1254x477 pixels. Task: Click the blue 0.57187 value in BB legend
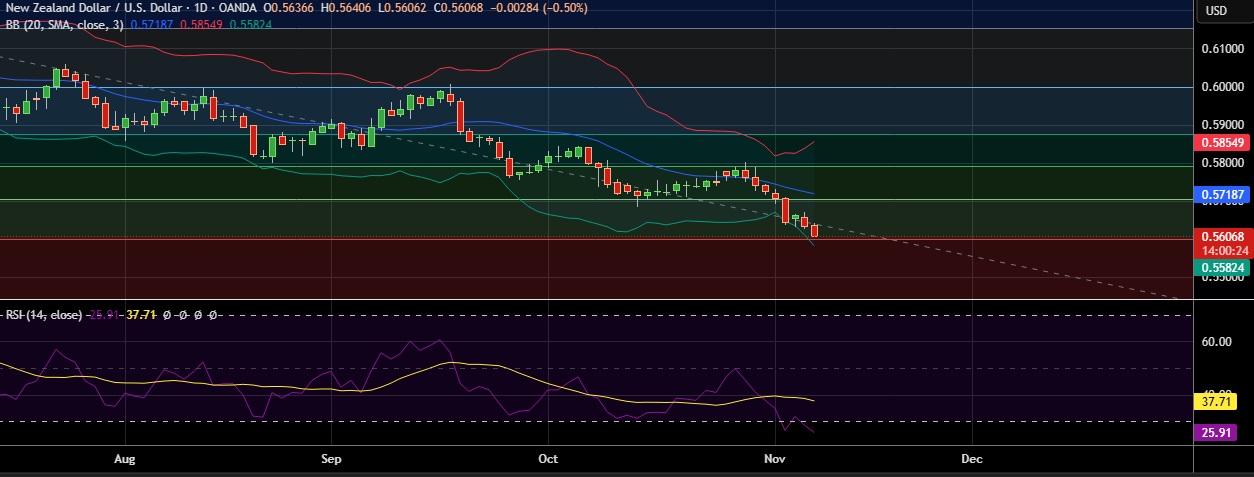pos(151,25)
